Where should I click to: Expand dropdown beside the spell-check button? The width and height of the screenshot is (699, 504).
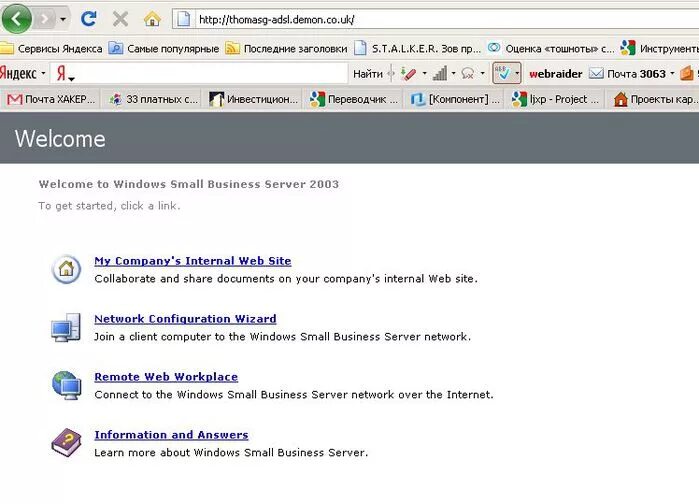517,73
